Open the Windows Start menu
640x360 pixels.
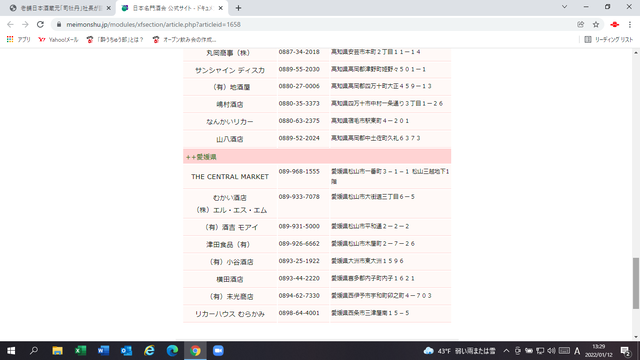click(11, 351)
